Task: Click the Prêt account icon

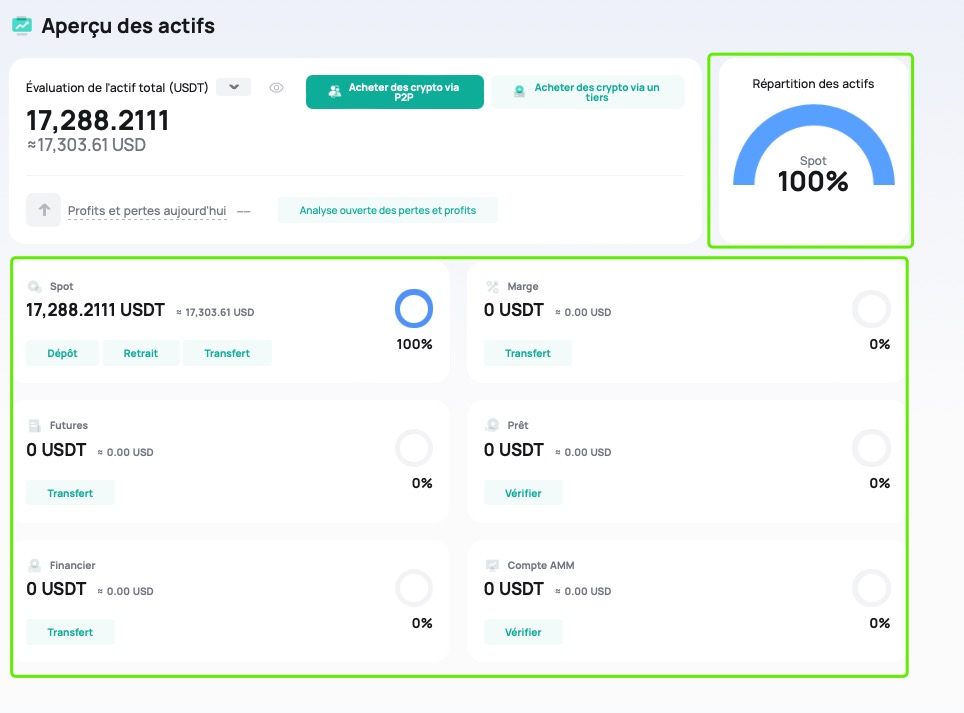Action: pyautogui.click(x=492, y=426)
